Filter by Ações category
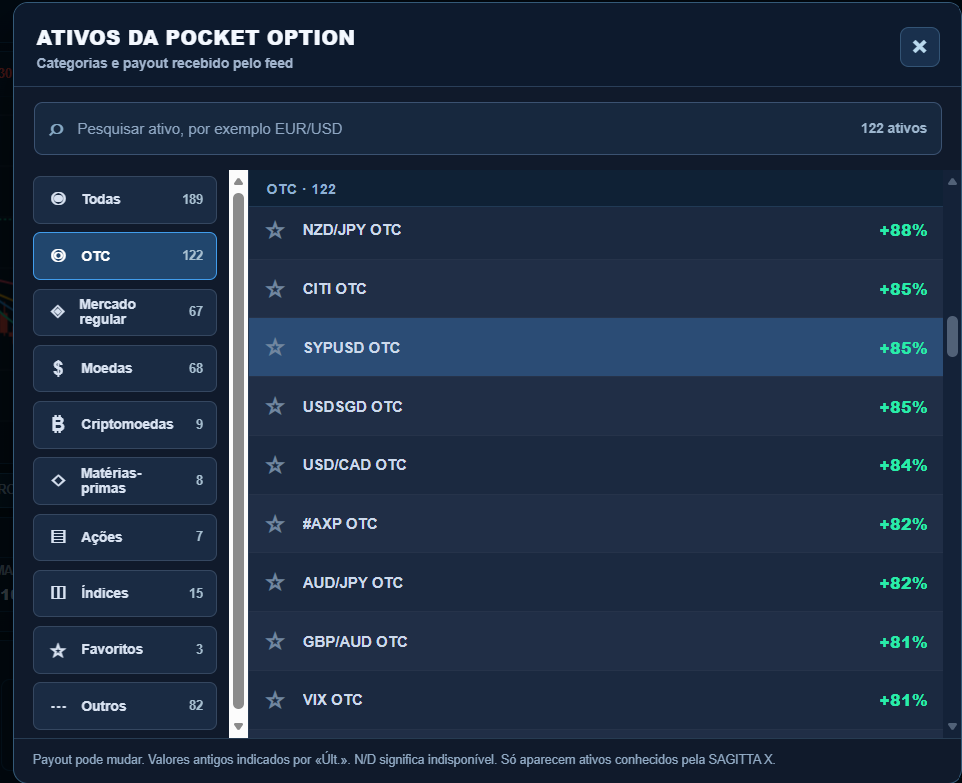 coord(125,537)
